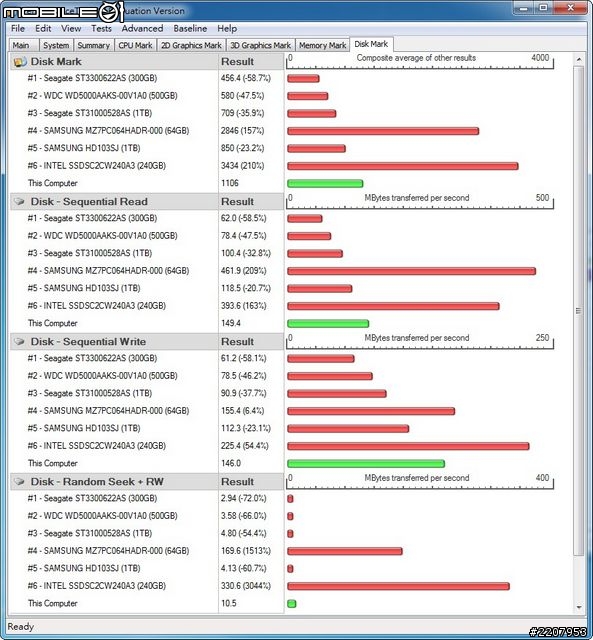Select Random Seek value 3.58 (-66.0%)
Screen dimensions: 593x640
pos(244,516)
